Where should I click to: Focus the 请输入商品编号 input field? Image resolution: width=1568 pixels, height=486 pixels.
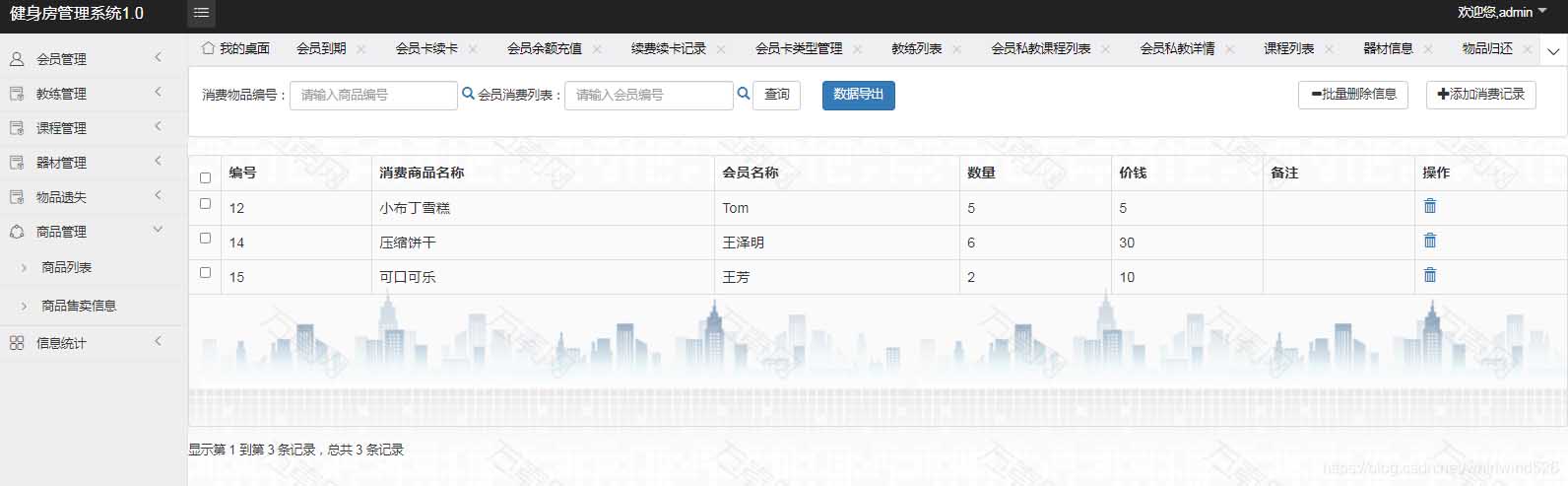(373, 95)
